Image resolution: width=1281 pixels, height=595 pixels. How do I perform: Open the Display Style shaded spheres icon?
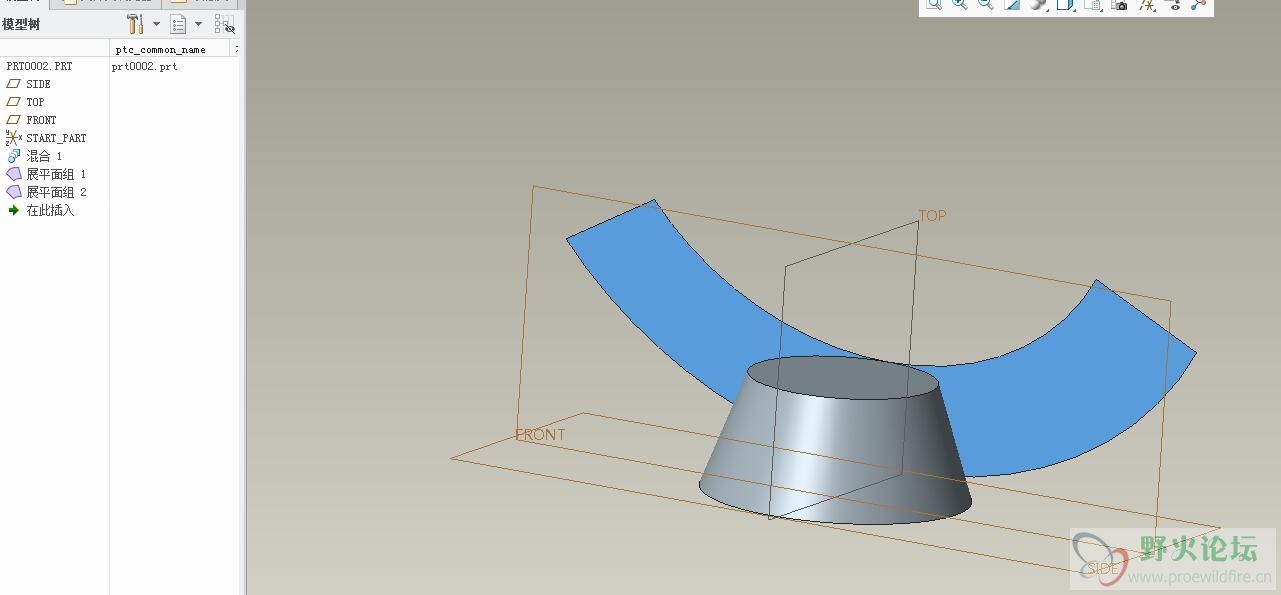[x=1039, y=5]
